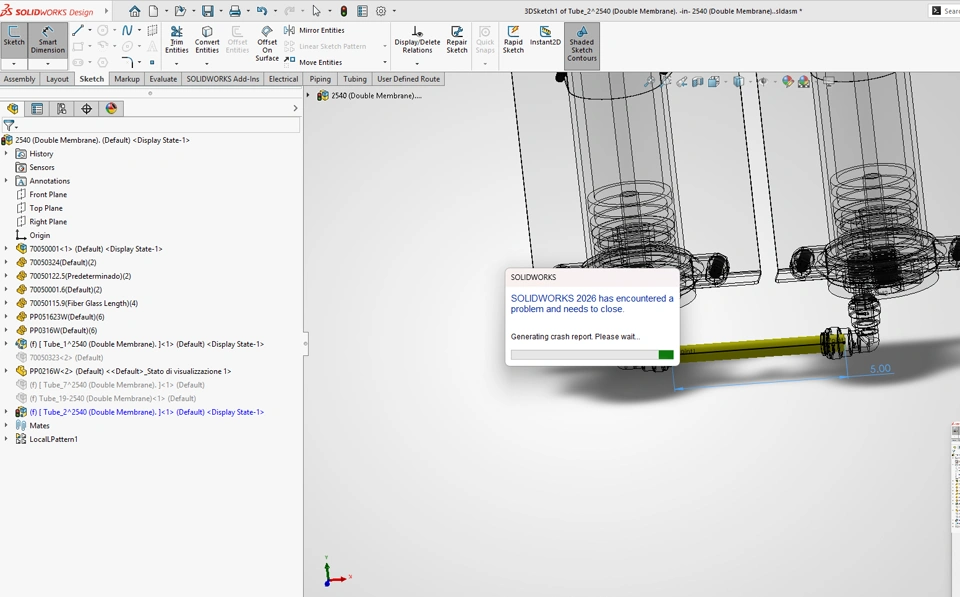Click the Home icon in the title bar

click(x=134, y=11)
